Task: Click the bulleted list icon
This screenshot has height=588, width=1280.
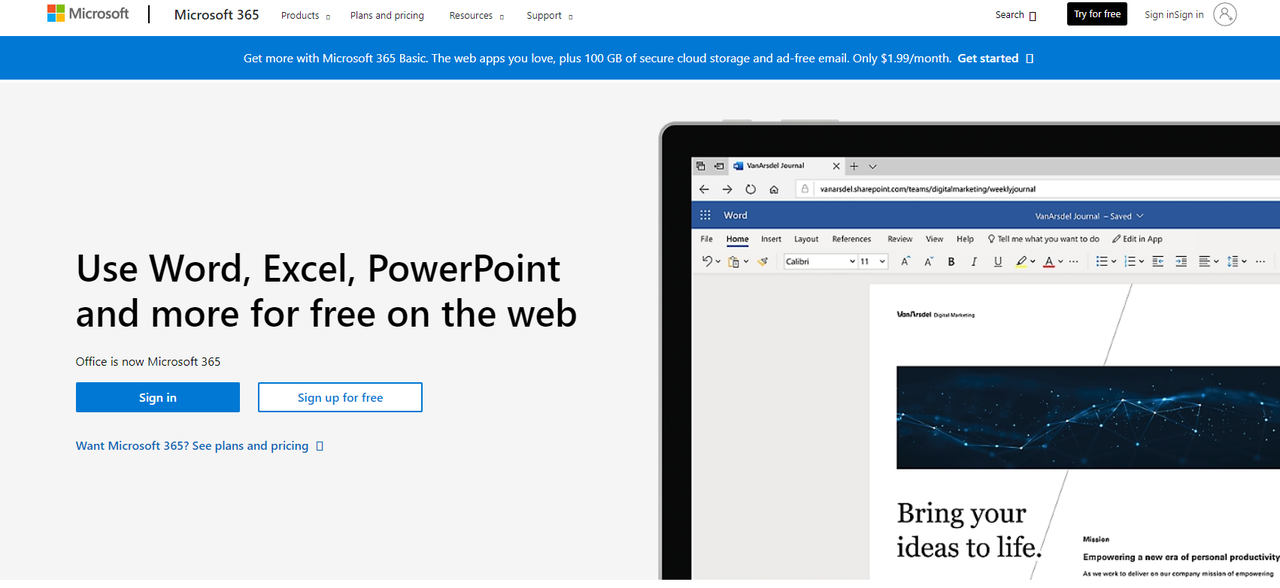Action: coord(1102,261)
